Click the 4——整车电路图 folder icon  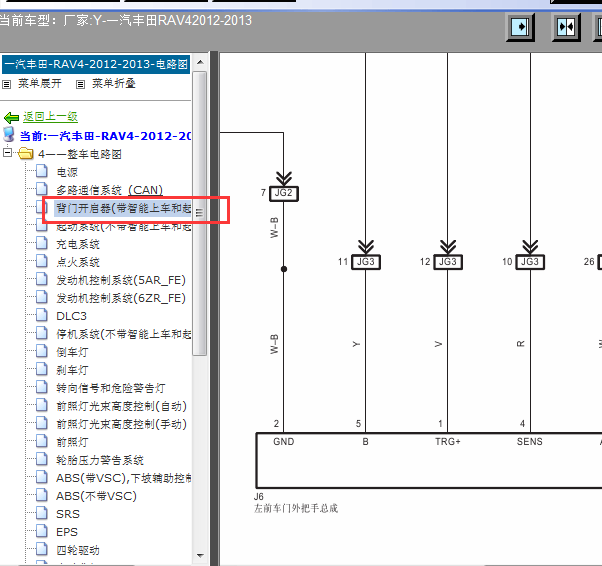point(26,154)
